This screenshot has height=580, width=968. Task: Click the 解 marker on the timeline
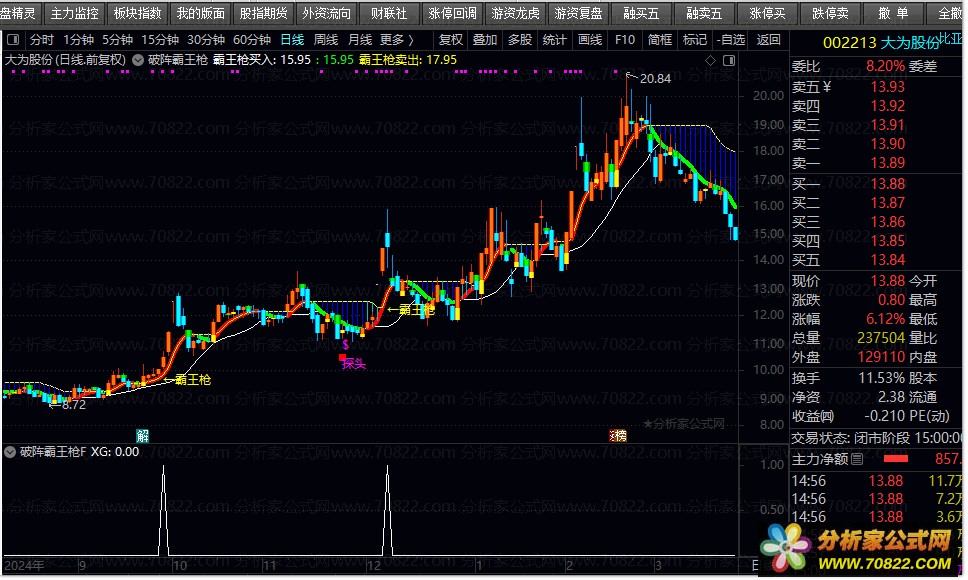tap(143, 436)
